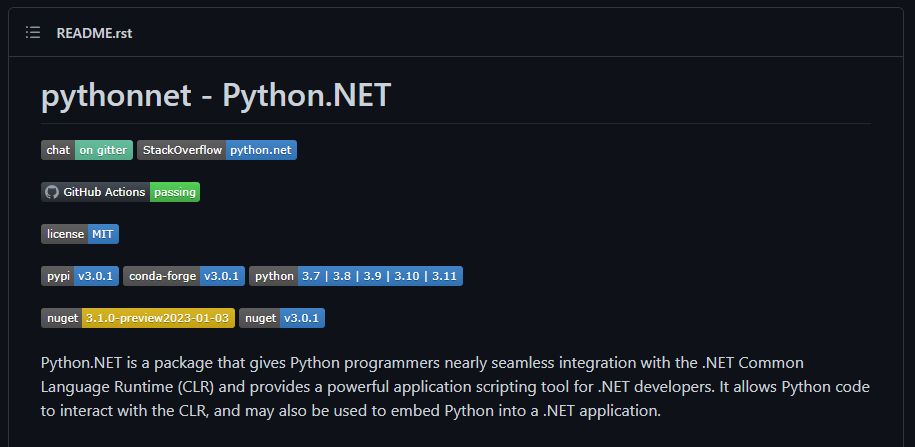The height and width of the screenshot is (447, 915).
Task: Click the conda-forge v3.0.1 badge
Action: [184, 276]
